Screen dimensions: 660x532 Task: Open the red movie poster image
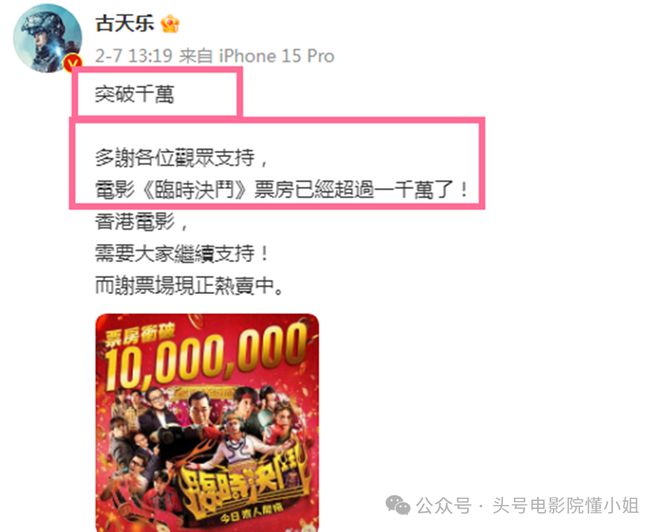coord(207,423)
